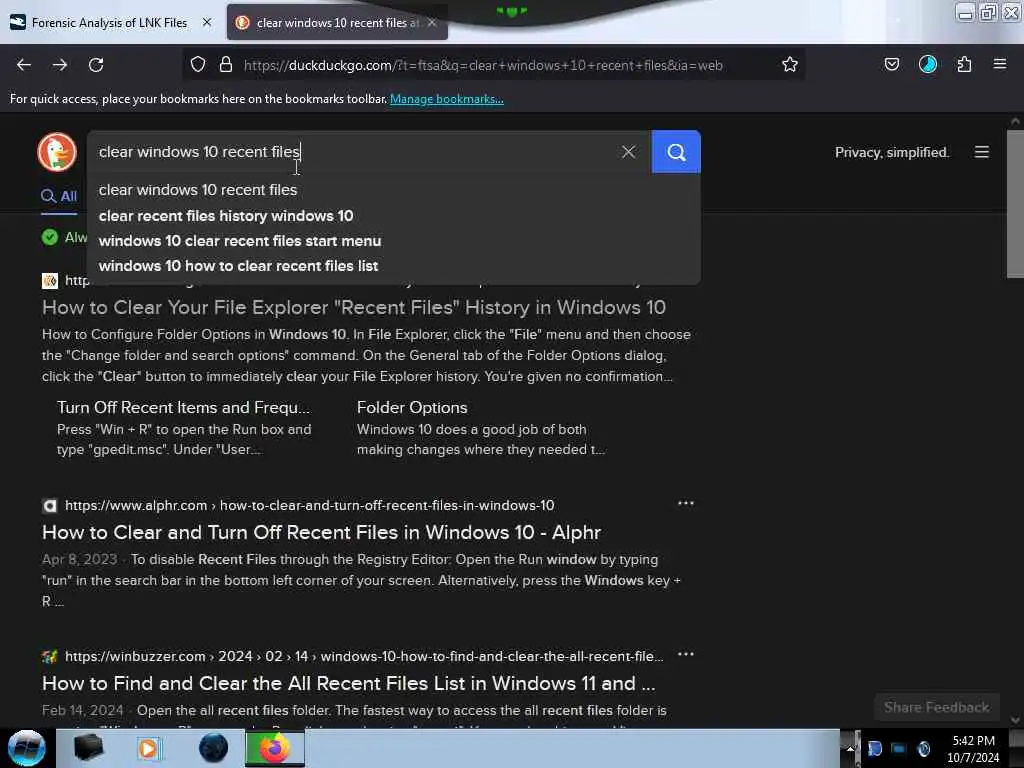Open the Firefox application menu

(x=1000, y=65)
